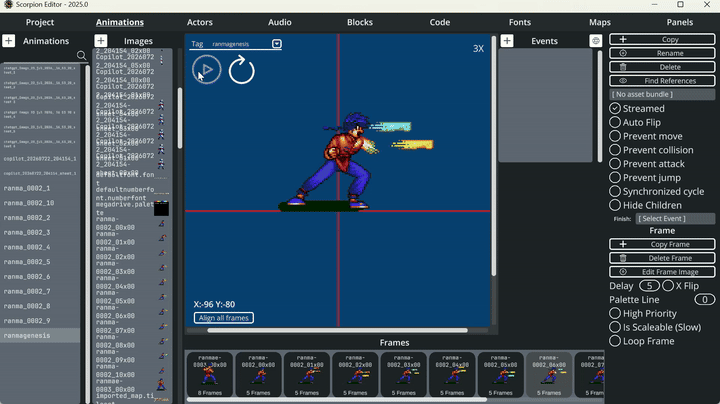Enable Loop Frame

pyautogui.click(x=615, y=341)
